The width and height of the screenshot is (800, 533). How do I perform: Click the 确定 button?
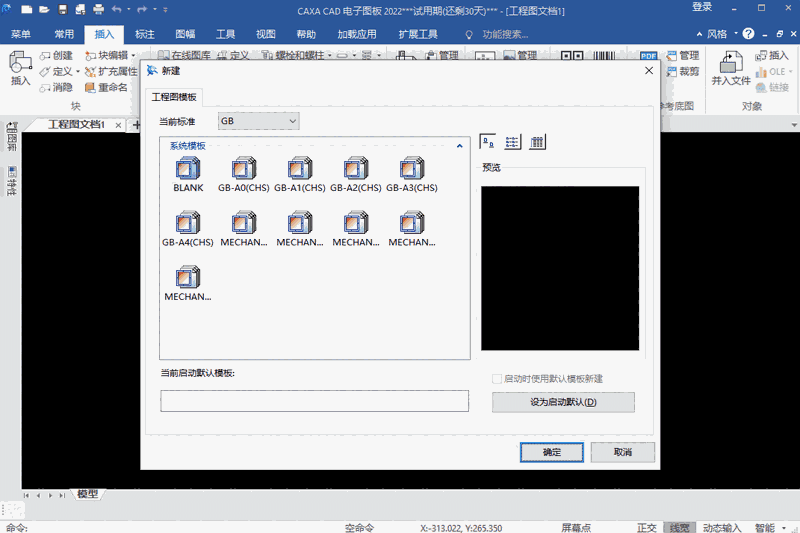pos(552,452)
